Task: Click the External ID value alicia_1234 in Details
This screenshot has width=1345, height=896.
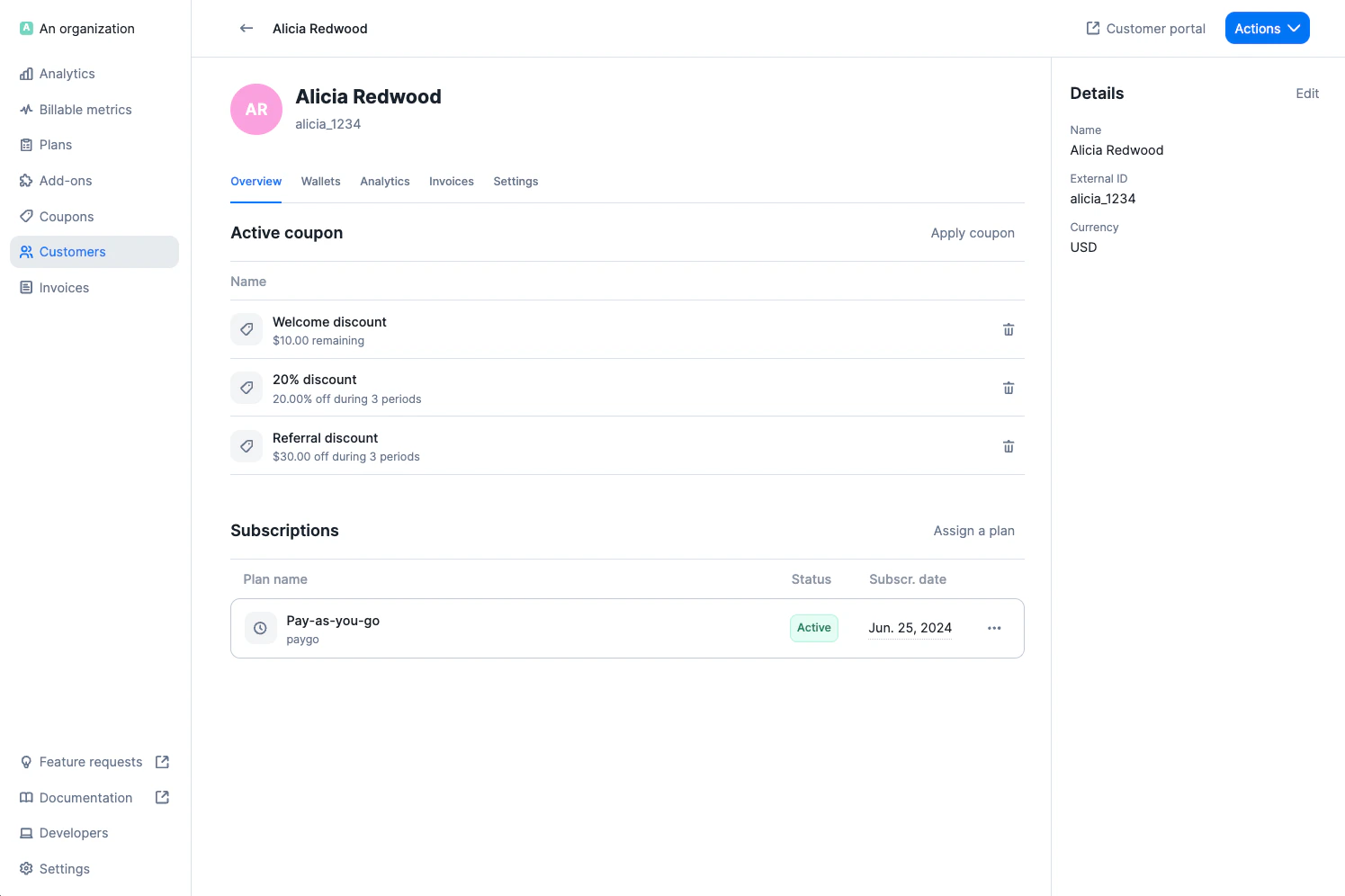Action: (1103, 199)
